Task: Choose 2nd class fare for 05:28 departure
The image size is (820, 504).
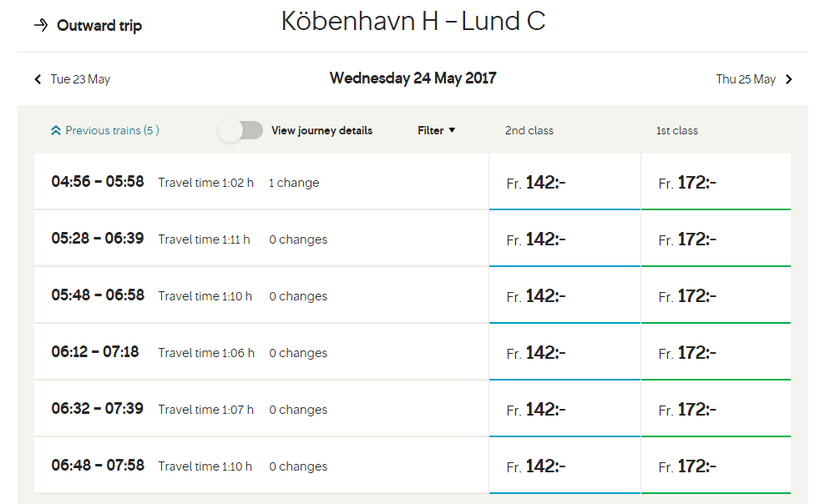Action: coord(564,240)
